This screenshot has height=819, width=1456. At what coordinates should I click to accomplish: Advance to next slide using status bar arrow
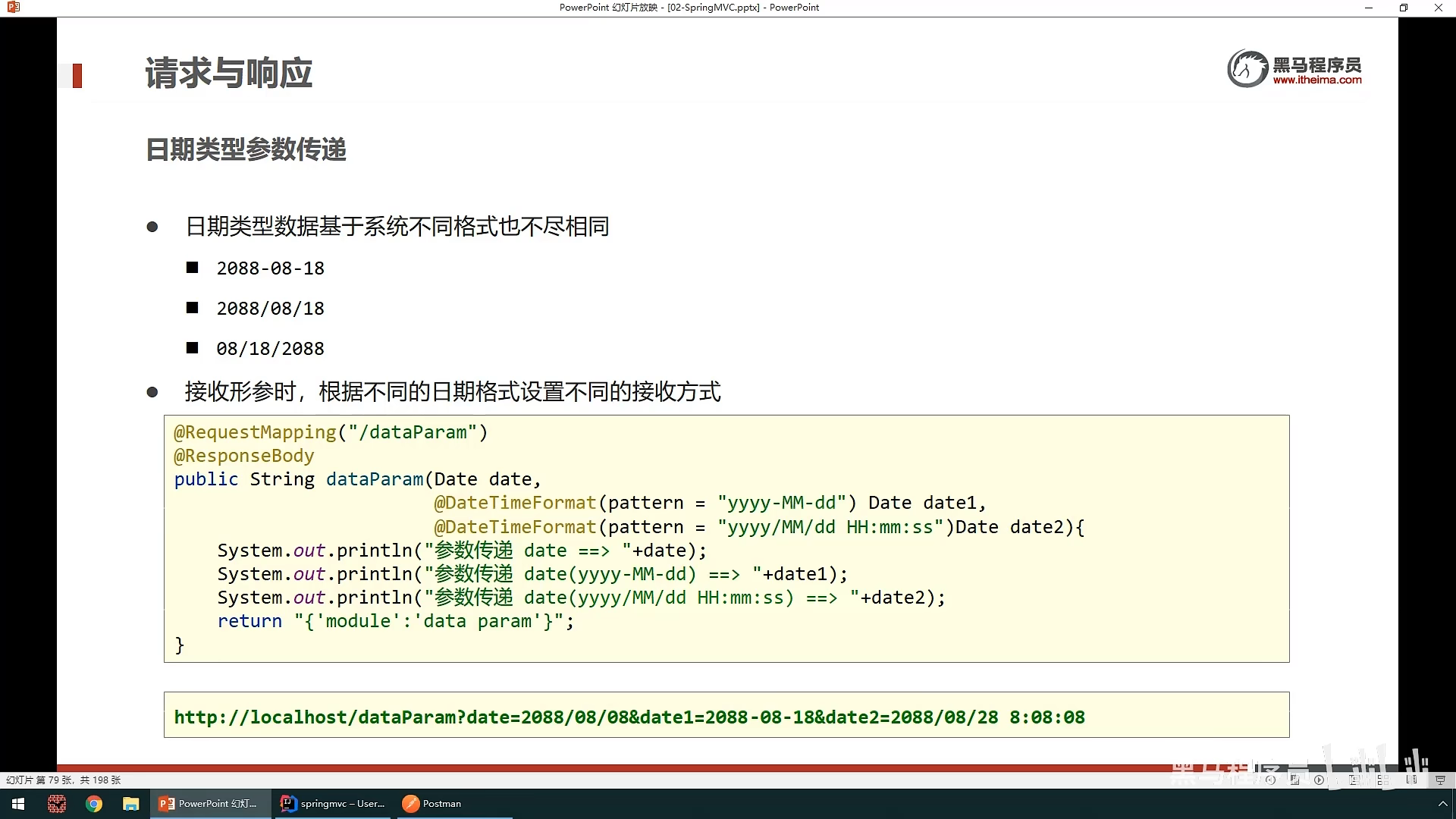(x=1319, y=780)
